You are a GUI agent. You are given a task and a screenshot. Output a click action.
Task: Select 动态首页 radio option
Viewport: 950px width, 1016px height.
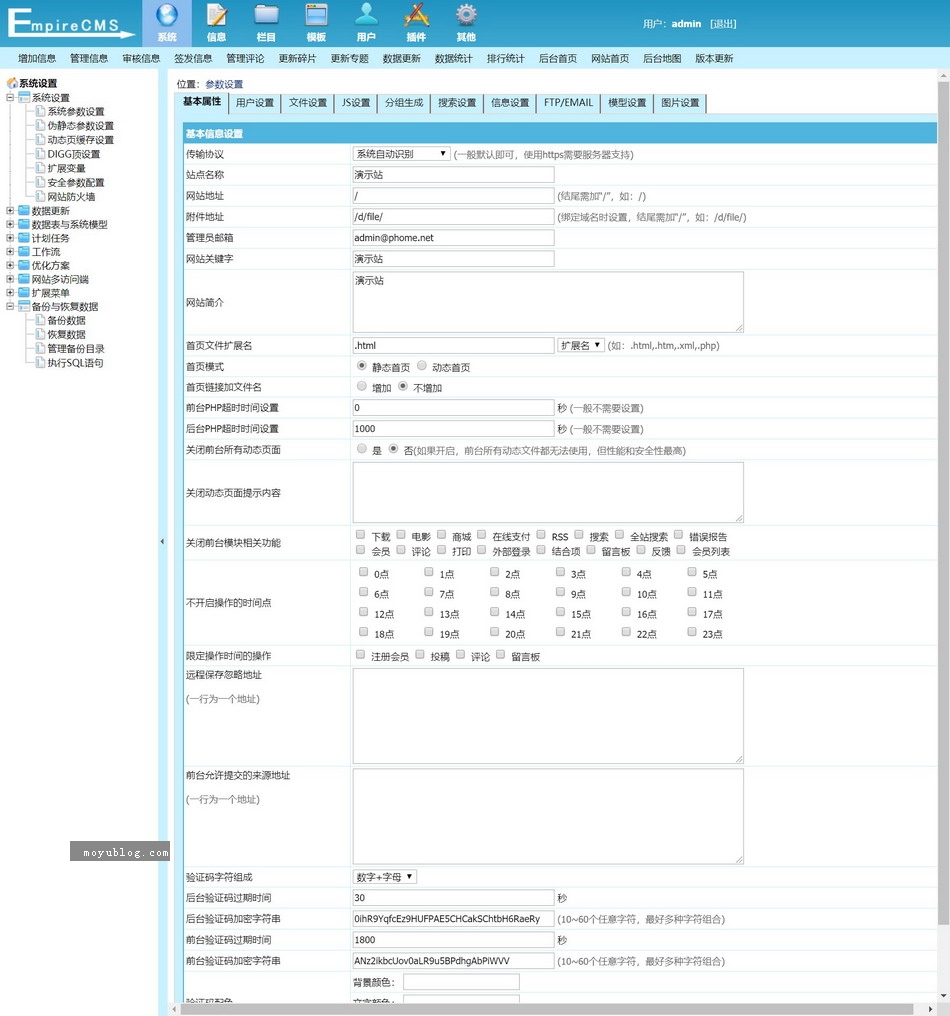(422, 366)
